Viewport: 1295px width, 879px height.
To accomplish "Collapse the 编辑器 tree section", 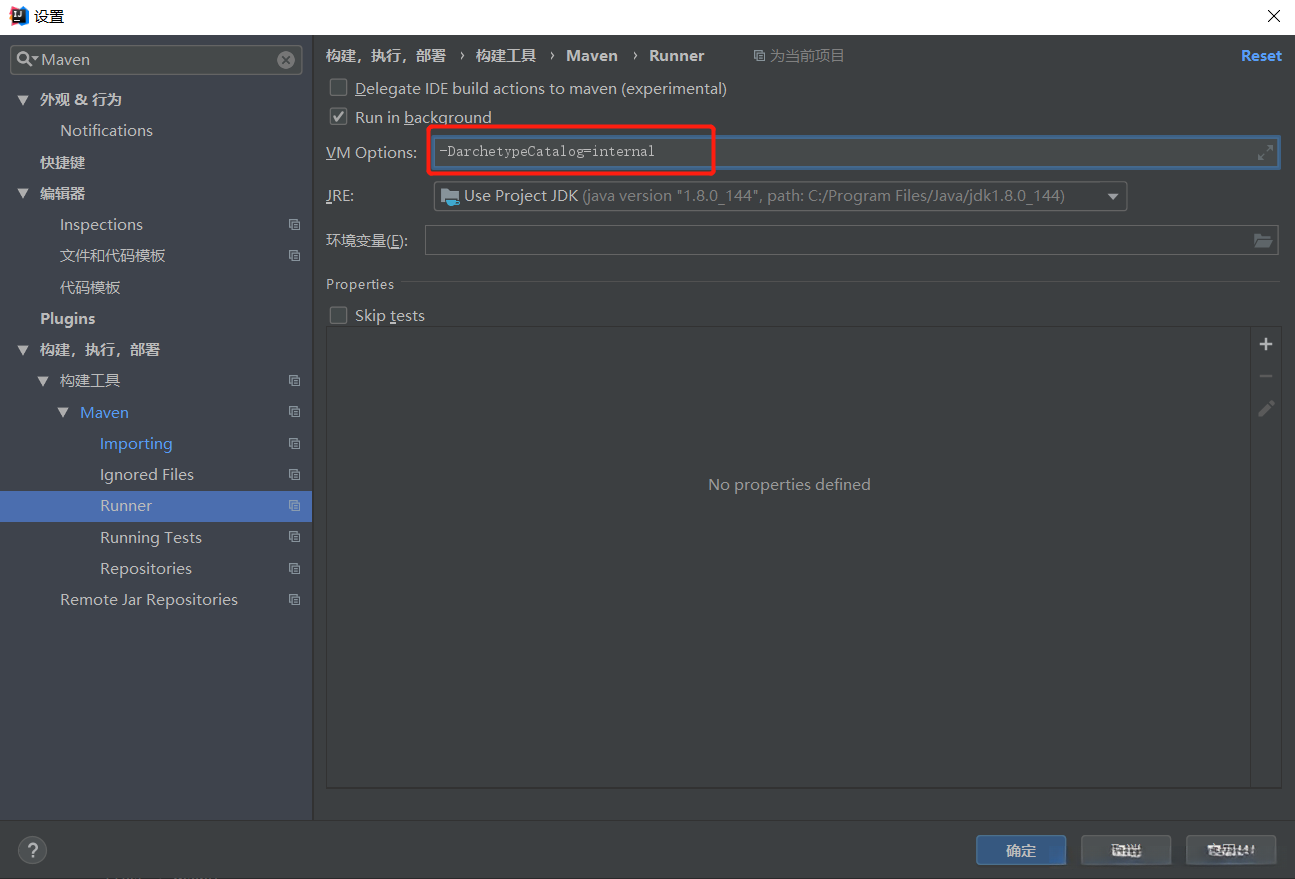I will click(24, 194).
